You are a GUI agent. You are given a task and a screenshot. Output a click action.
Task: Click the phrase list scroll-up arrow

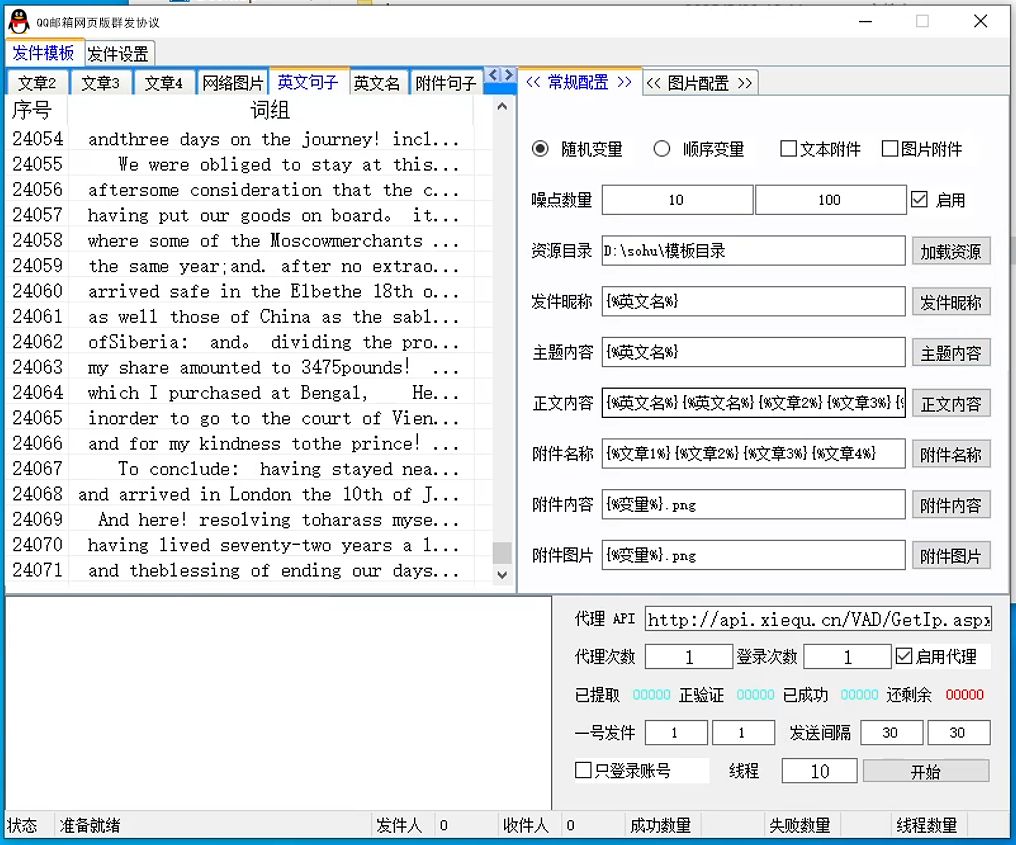[503, 108]
